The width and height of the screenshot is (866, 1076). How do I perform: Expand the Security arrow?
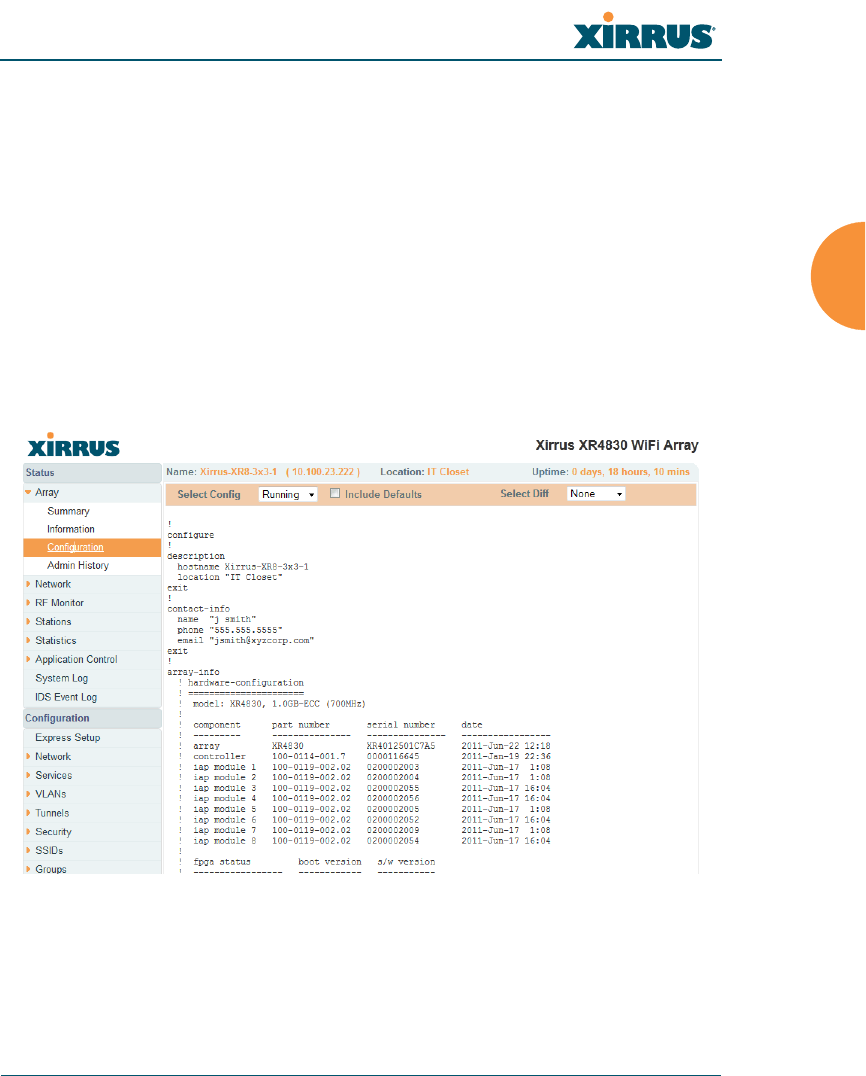(28, 832)
